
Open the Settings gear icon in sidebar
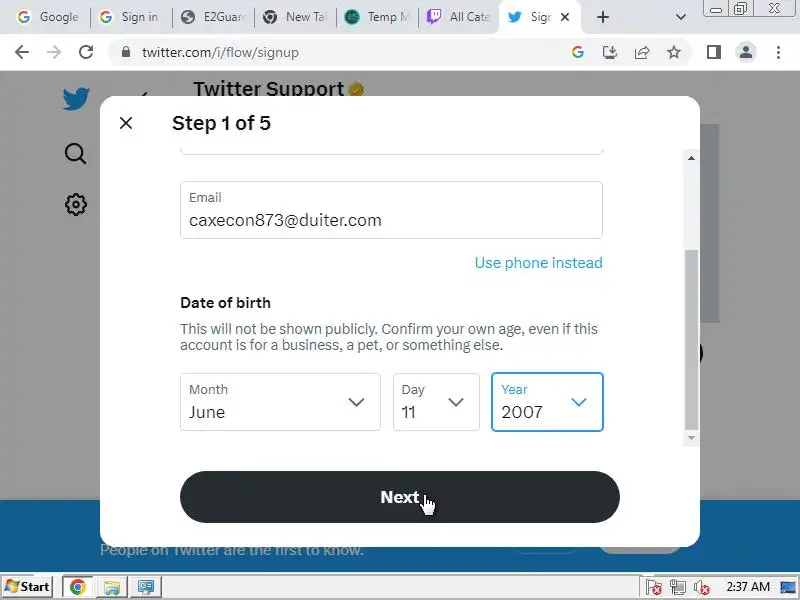pyautogui.click(x=76, y=205)
